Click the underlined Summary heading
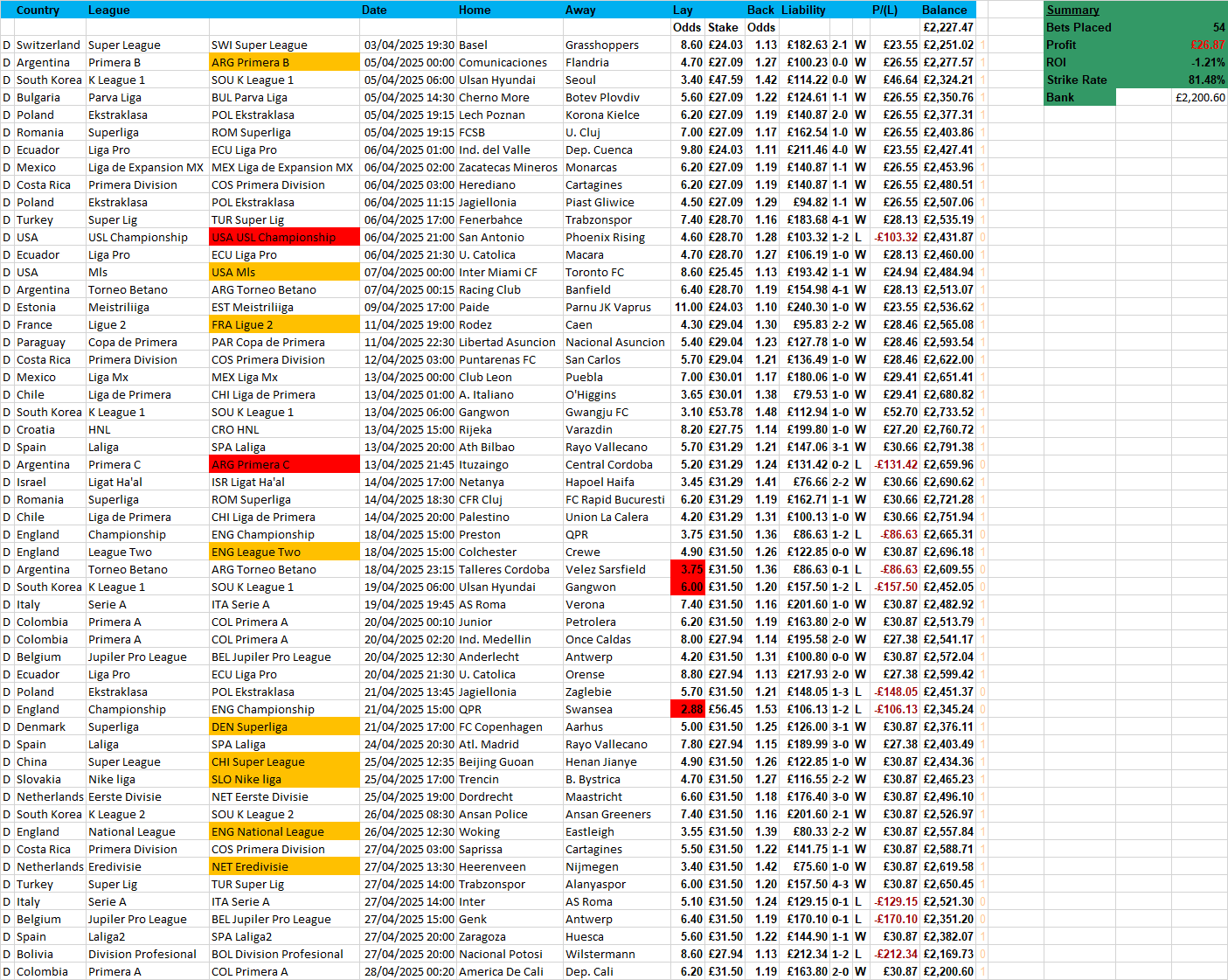 (x=1072, y=10)
